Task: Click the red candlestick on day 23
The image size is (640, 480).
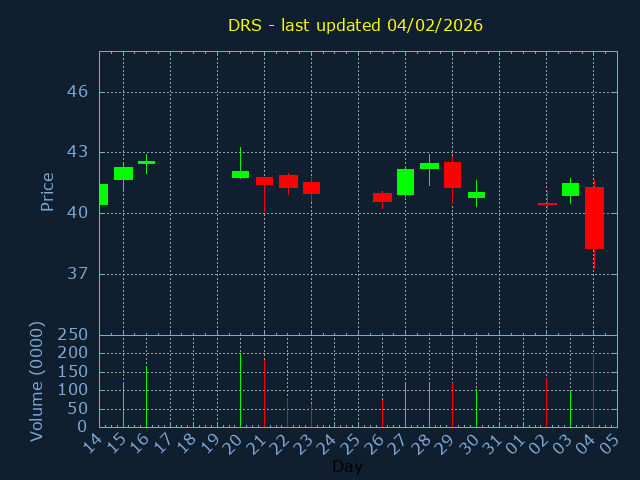Action: point(311,187)
